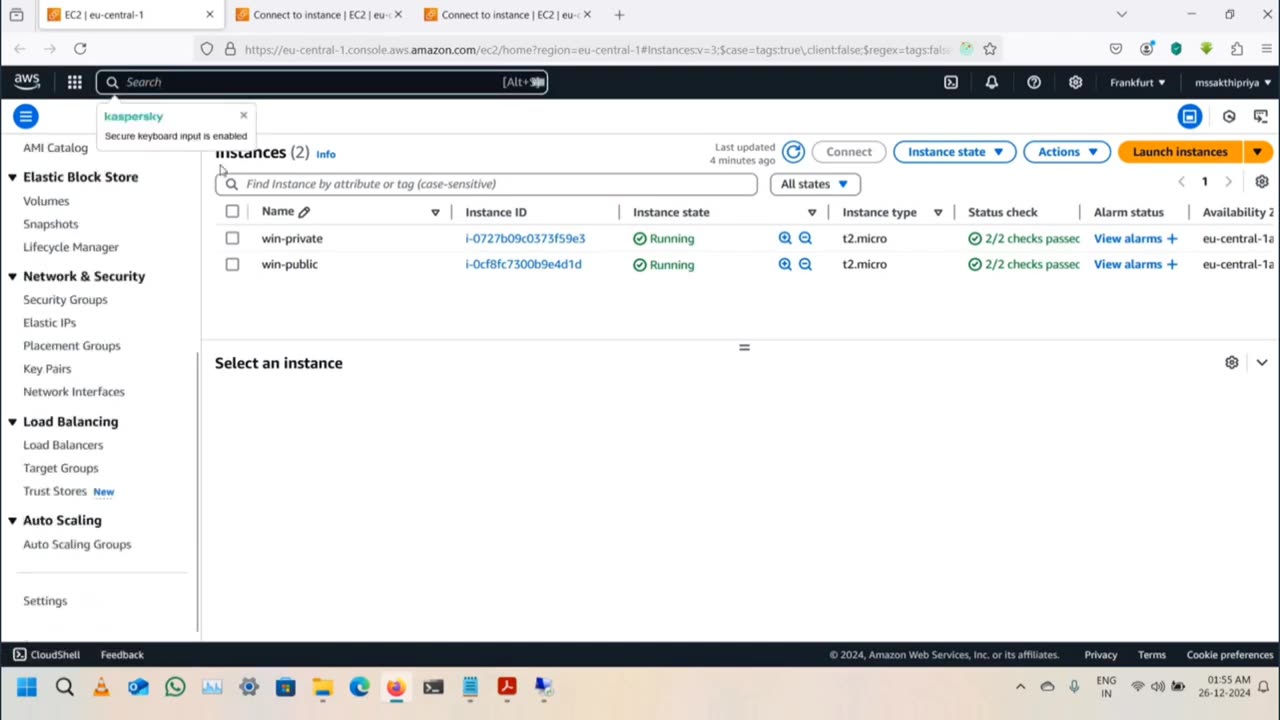Click the Launch instances button

pos(1180,152)
